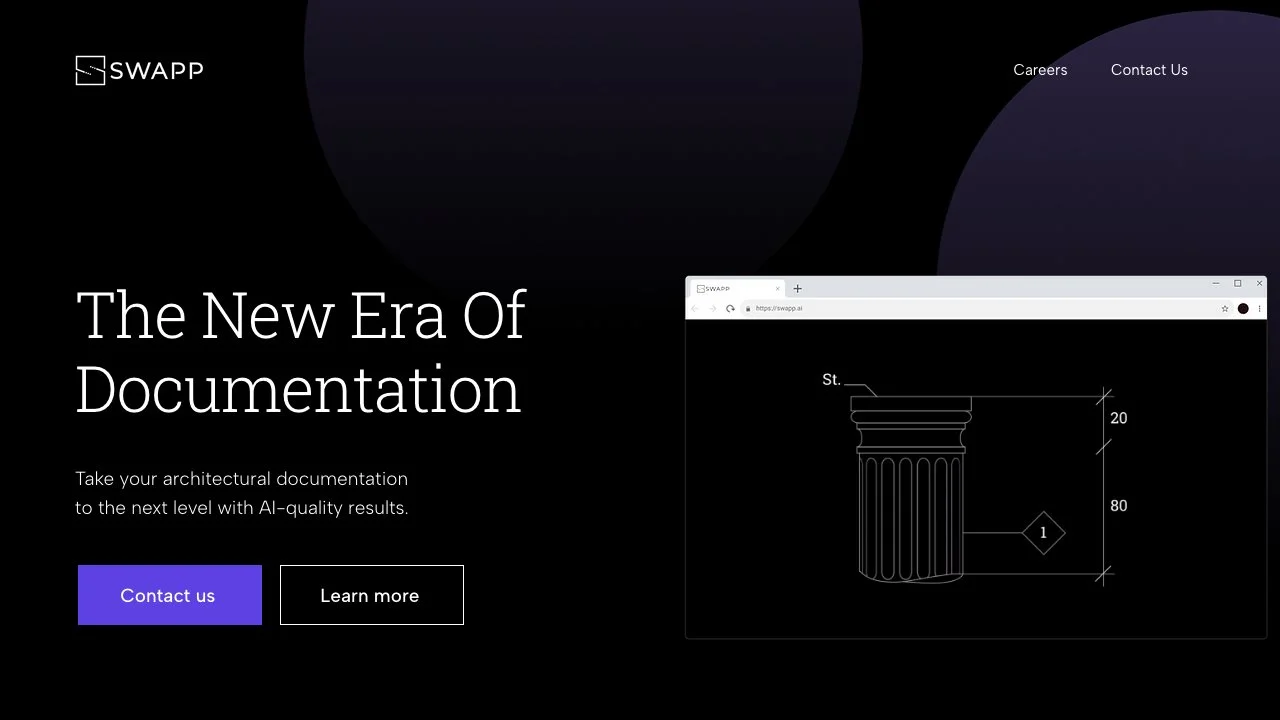This screenshot has width=1280, height=720.
Task: Click the purple Contact us button
Action: tap(170, 595)
